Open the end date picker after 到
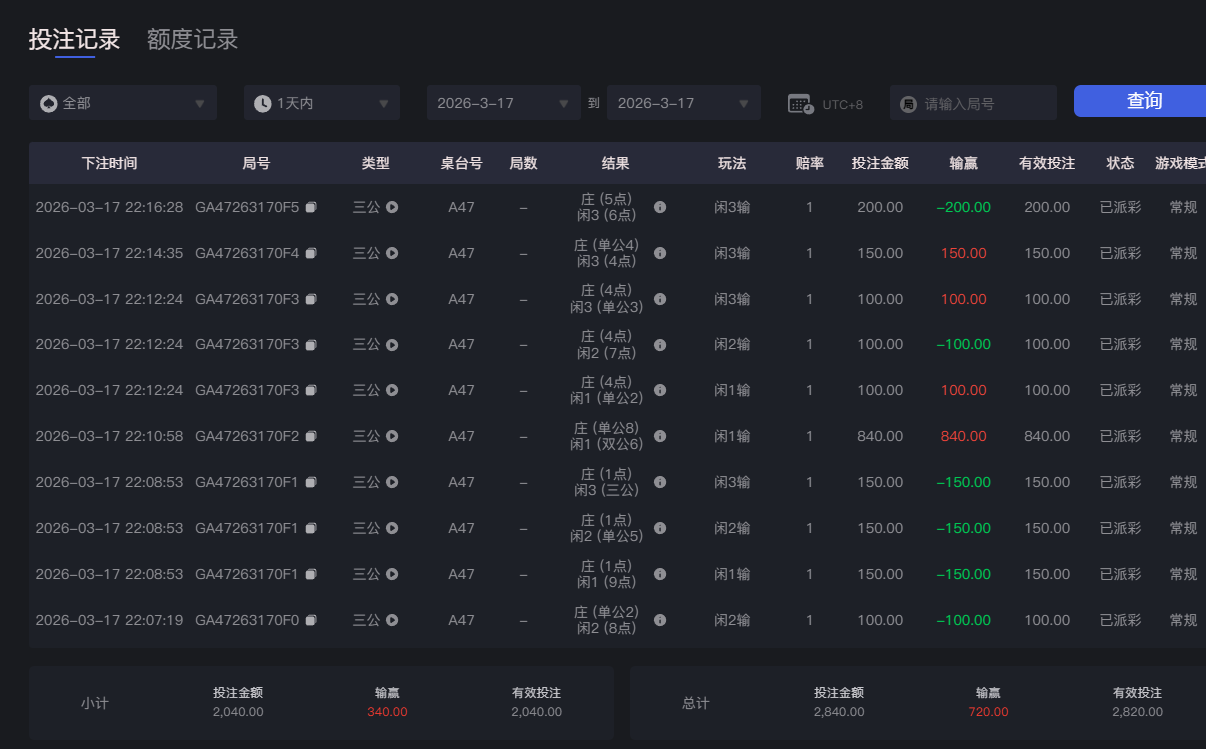This screenshot has height=749, width=1206. [683, 102]
